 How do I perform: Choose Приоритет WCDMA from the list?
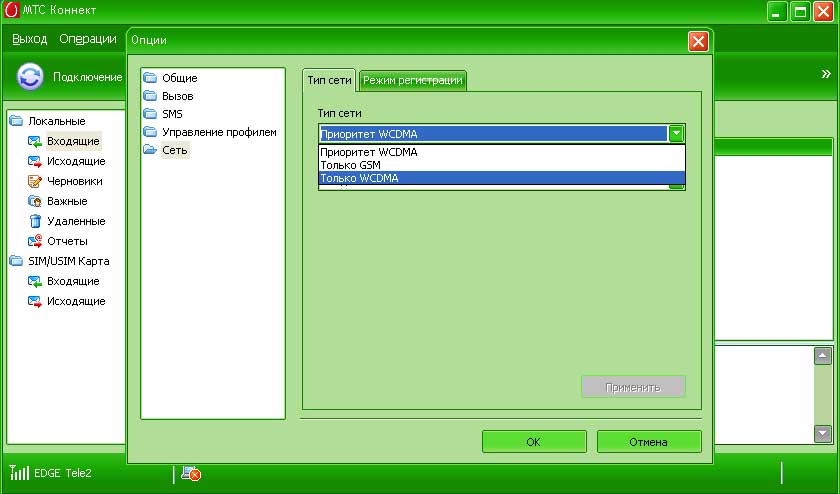point(501,152)
